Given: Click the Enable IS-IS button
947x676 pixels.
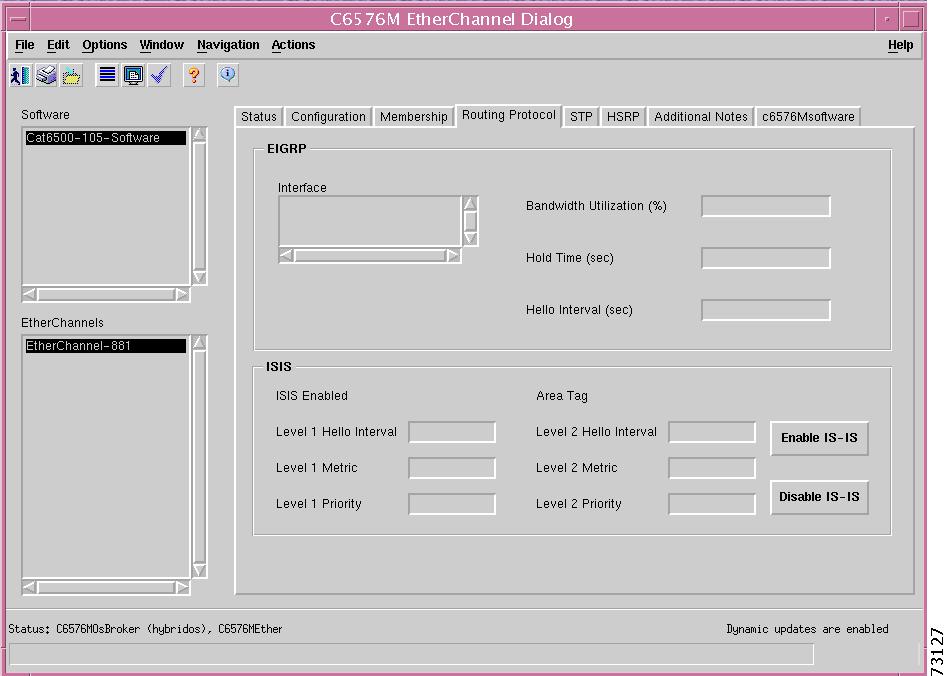Looking at the screenshot, I should coord(819,438).
